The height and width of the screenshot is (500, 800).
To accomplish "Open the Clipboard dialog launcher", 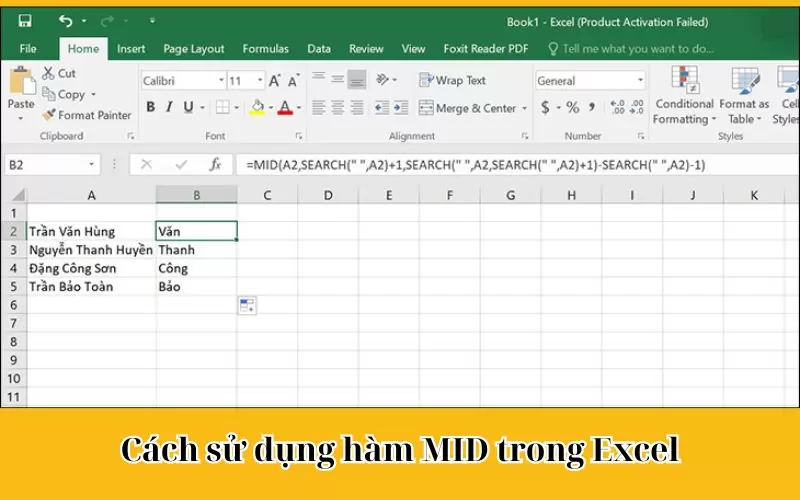I will pos(131,136).
